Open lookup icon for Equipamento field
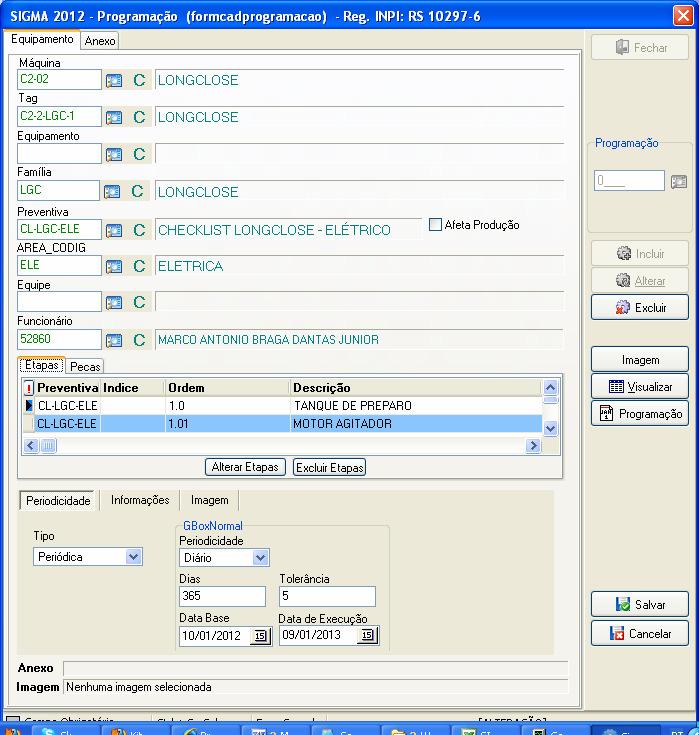Image resolution: width=699 pixels, height=735 pixels. [113, 154]
